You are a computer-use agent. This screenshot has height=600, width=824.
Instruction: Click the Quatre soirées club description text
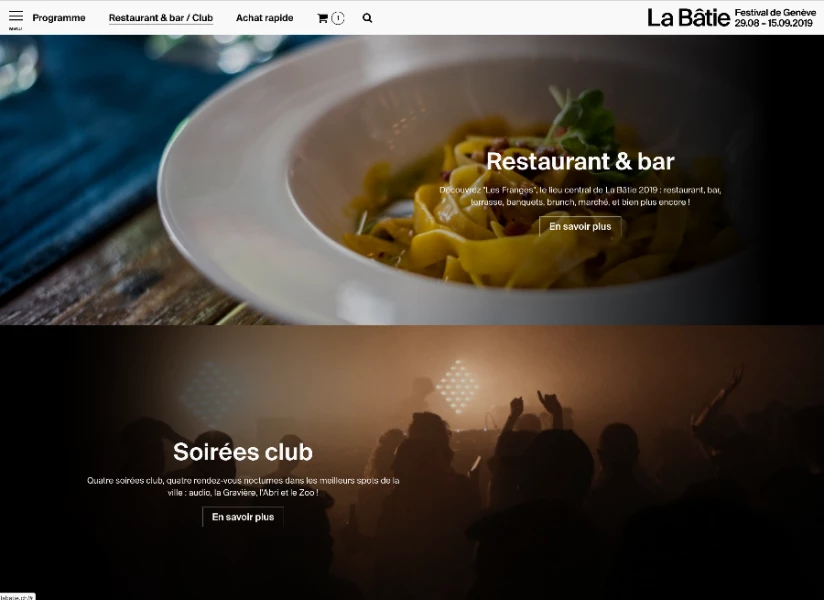[x=243, y=487]
